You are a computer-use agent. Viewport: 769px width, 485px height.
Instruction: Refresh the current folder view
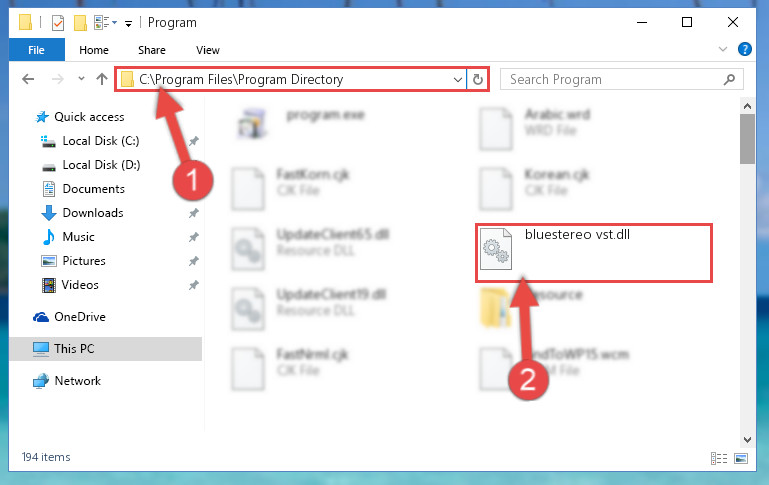(478, 79)
